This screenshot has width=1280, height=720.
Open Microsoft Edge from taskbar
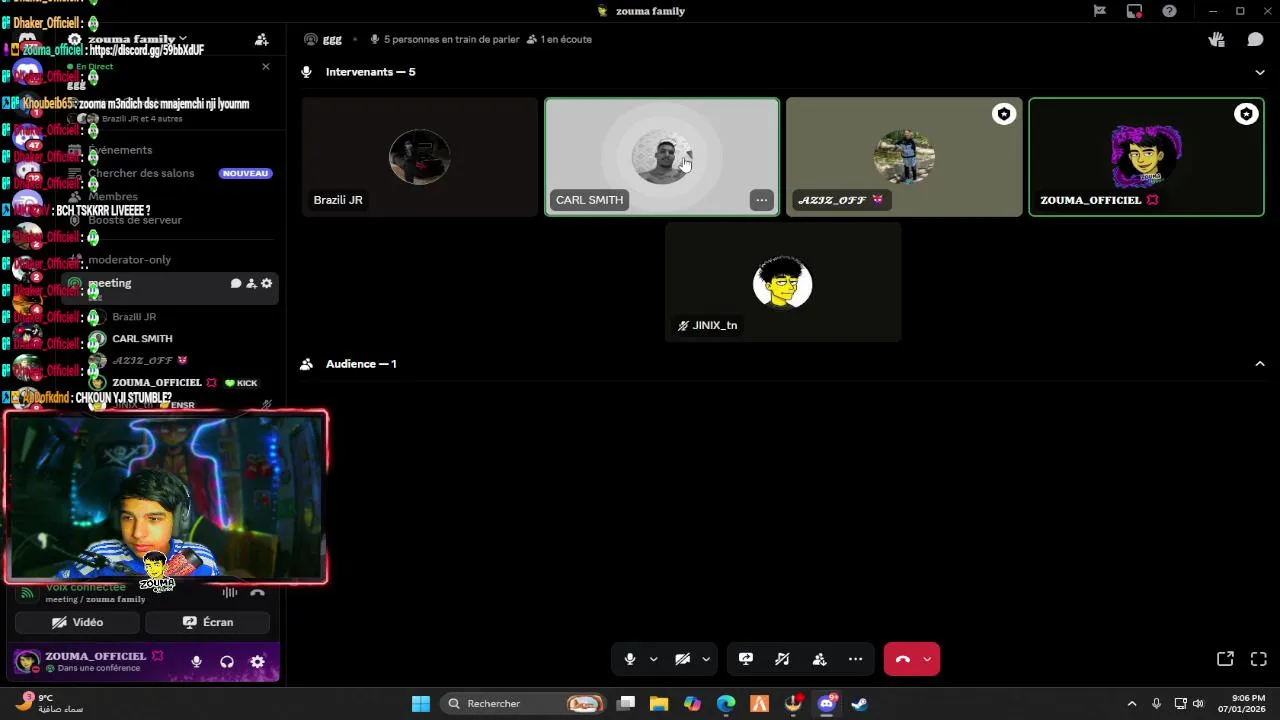726,704
